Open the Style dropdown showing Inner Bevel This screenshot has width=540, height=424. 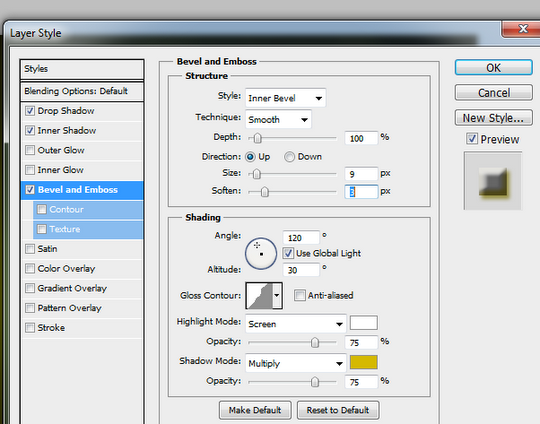285,98
